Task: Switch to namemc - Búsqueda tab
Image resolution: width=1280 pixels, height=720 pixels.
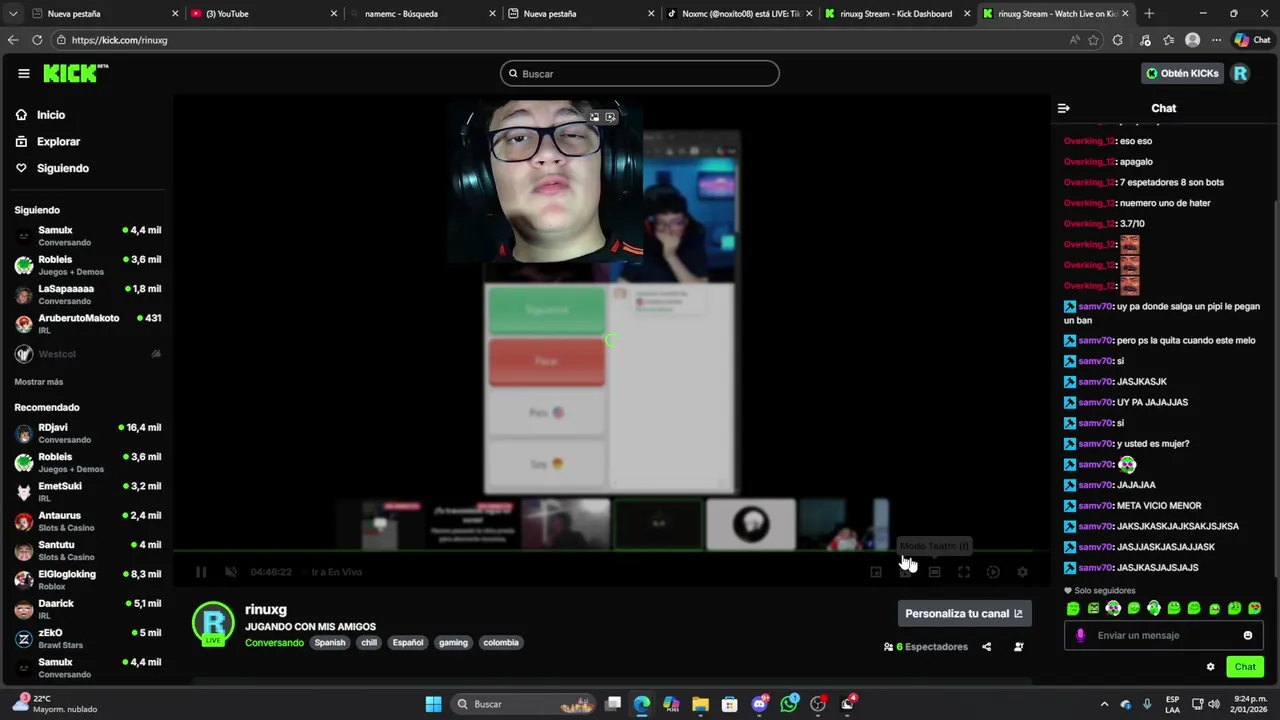Action: click(x=420, y=14)
